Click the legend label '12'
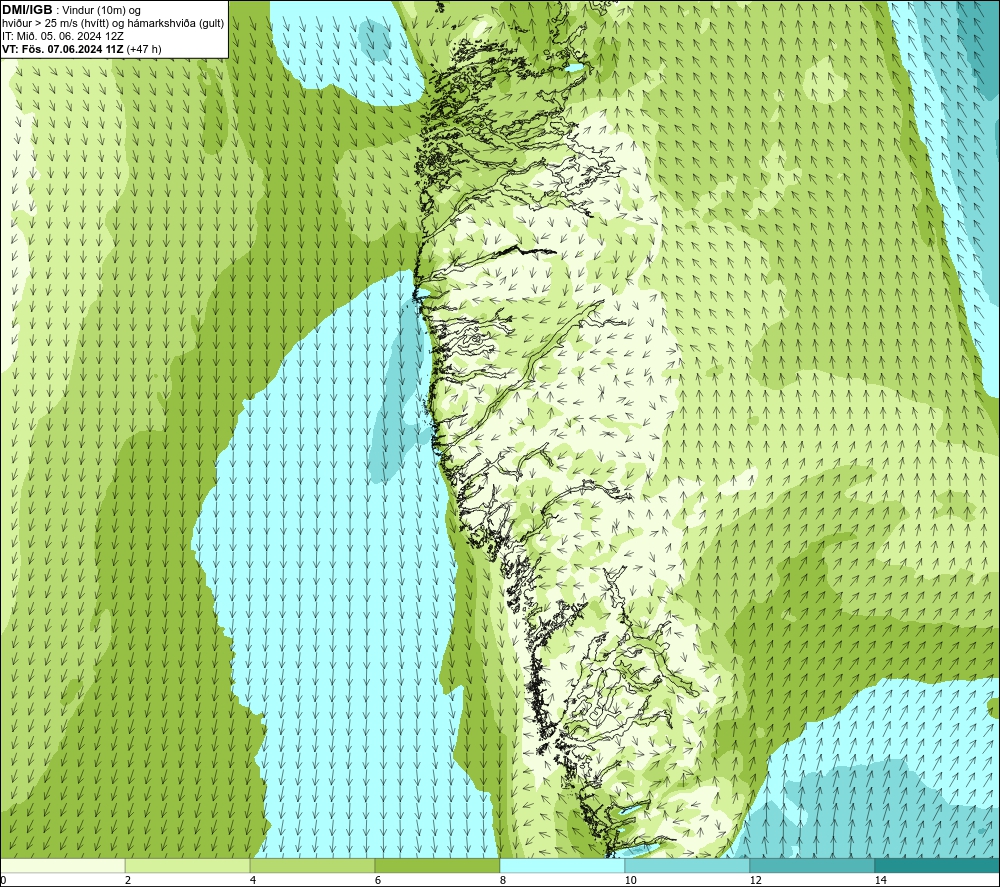 coord(755,881)
